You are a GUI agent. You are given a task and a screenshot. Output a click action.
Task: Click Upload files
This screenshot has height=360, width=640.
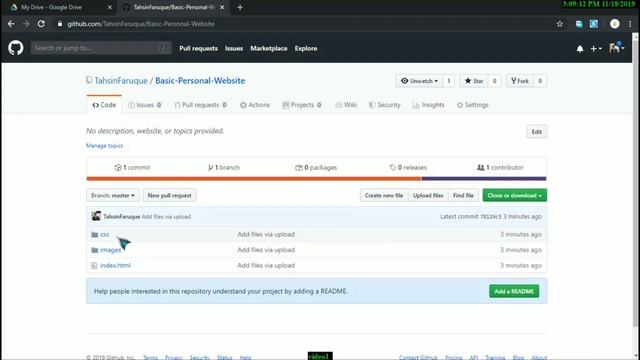pyautogui.click(x=428, y=196)
